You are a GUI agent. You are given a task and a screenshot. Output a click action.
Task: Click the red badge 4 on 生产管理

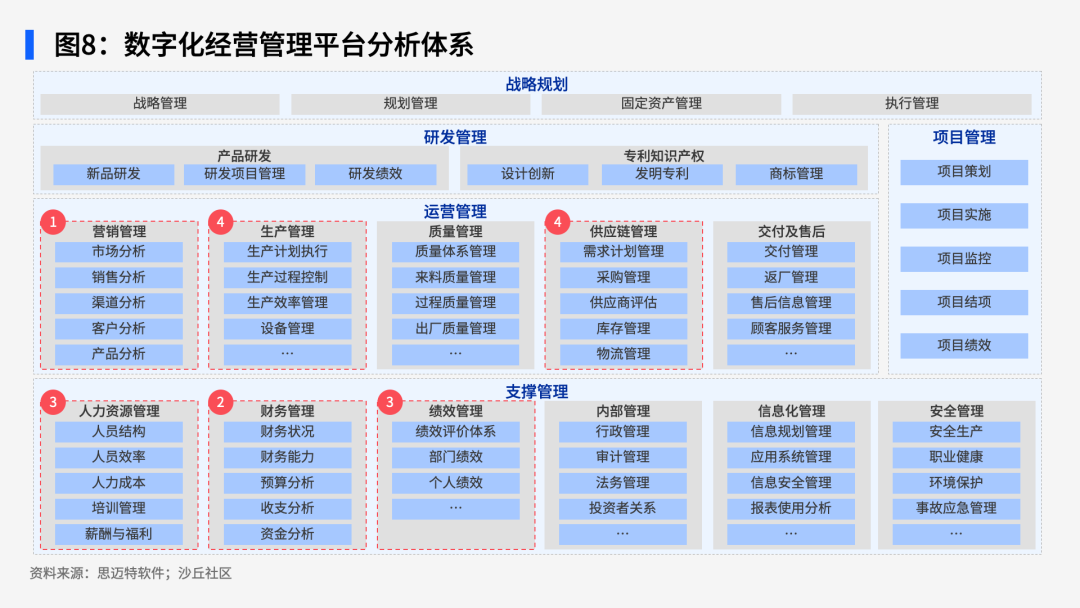[x=219, y=221]
